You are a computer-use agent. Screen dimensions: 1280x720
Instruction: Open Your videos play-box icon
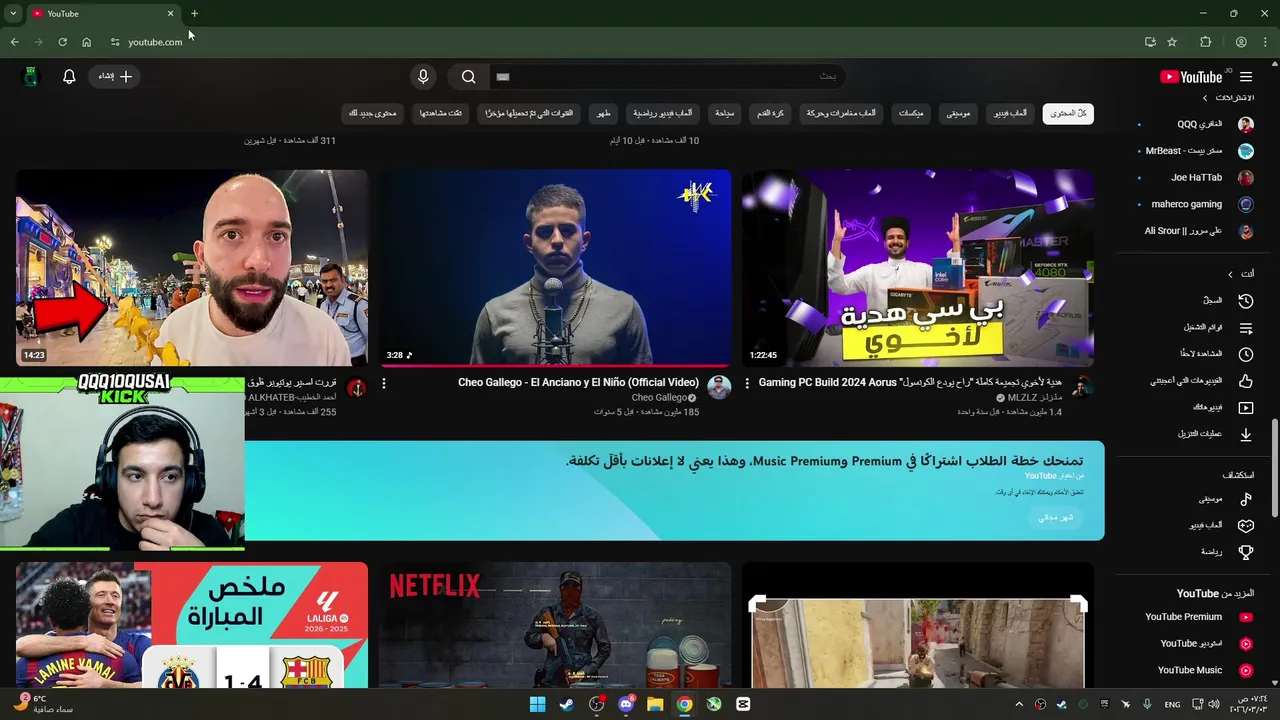[x=1246, y=408]
